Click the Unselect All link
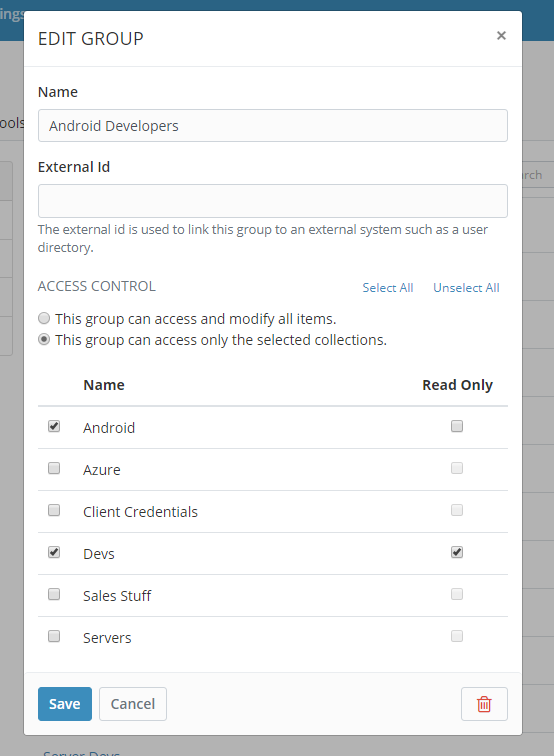This screenshot has height=756, width=554. click(466, 288)
